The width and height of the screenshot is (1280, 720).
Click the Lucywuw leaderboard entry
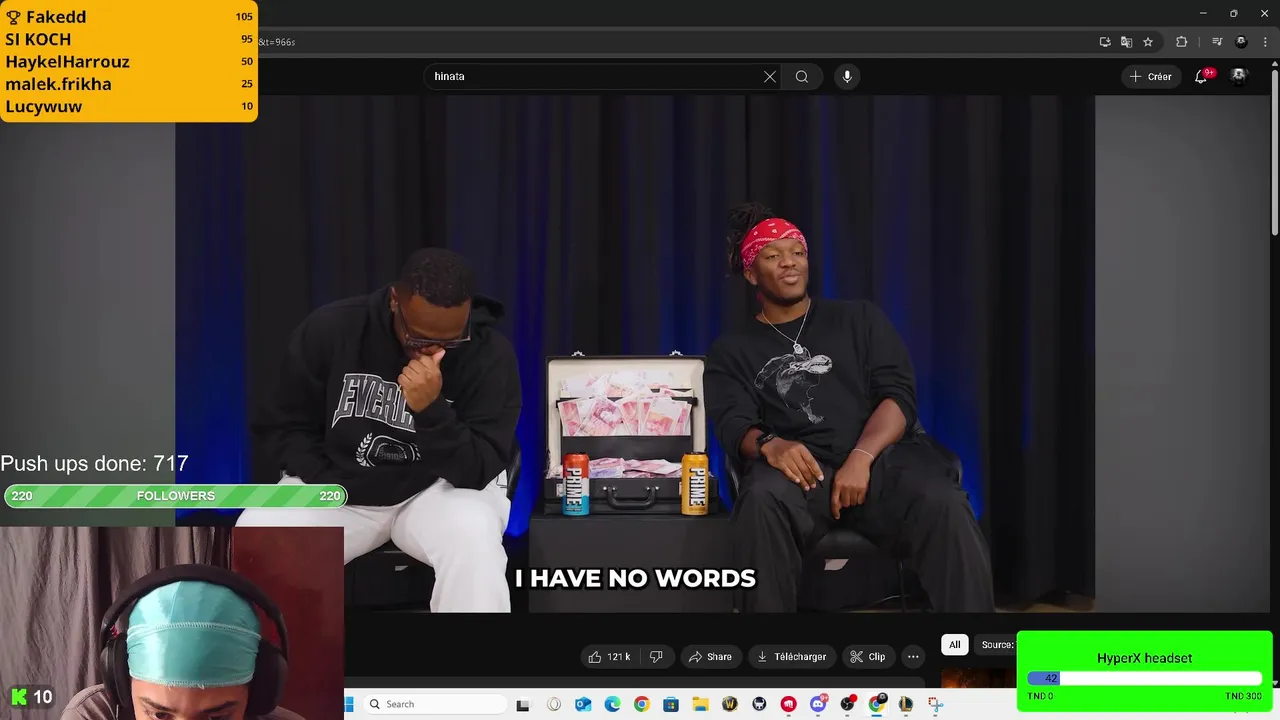pos(129,106)
